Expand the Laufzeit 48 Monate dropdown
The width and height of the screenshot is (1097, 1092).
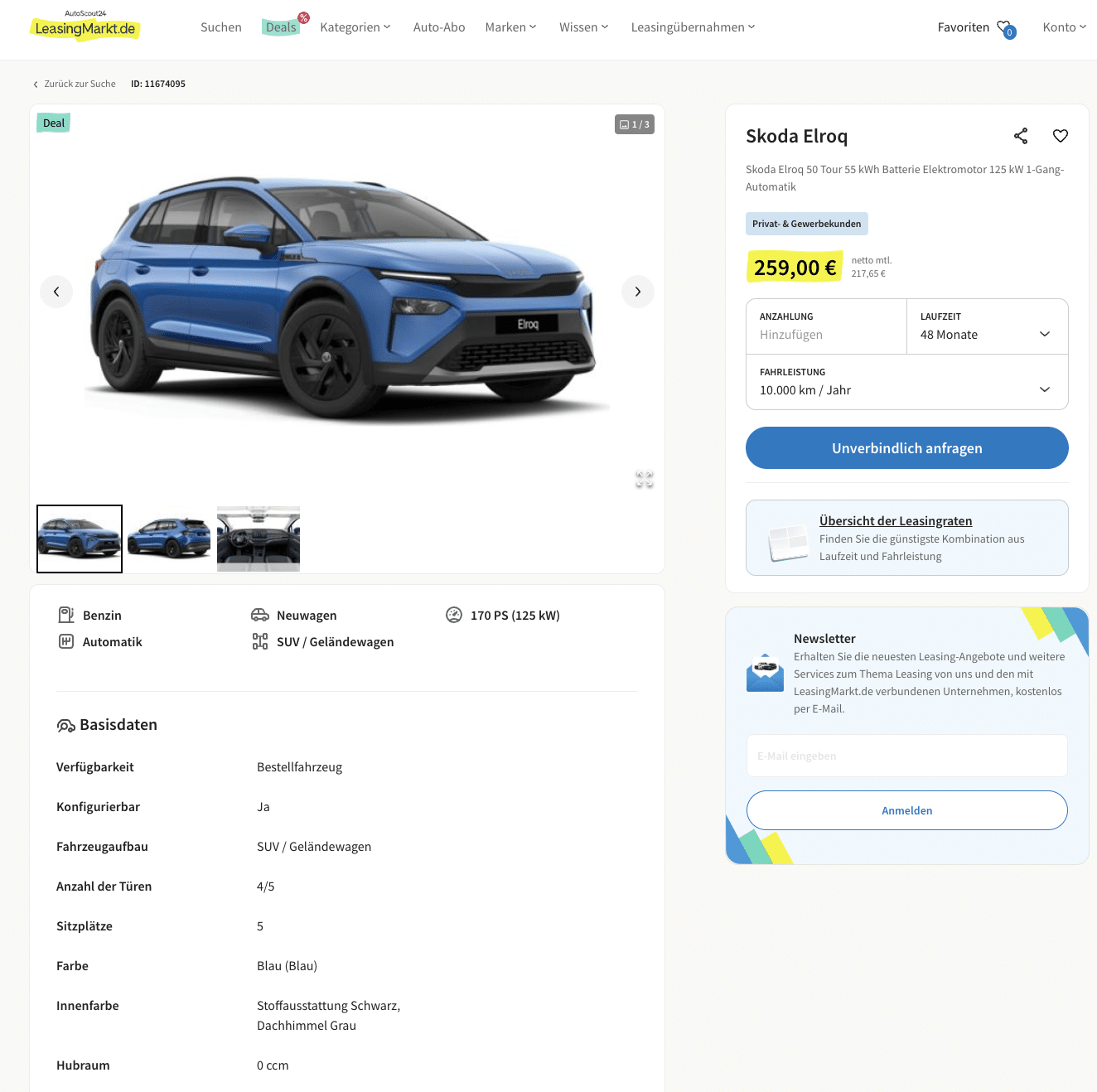[x=988, y=326]
